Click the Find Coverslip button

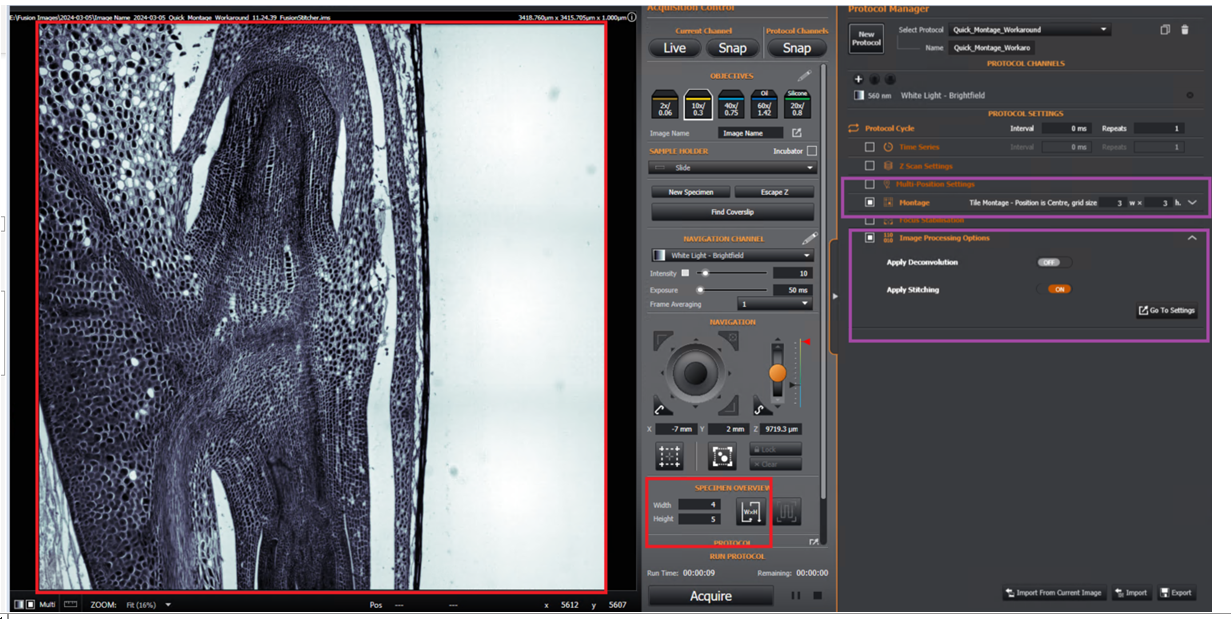click(732, 212)
